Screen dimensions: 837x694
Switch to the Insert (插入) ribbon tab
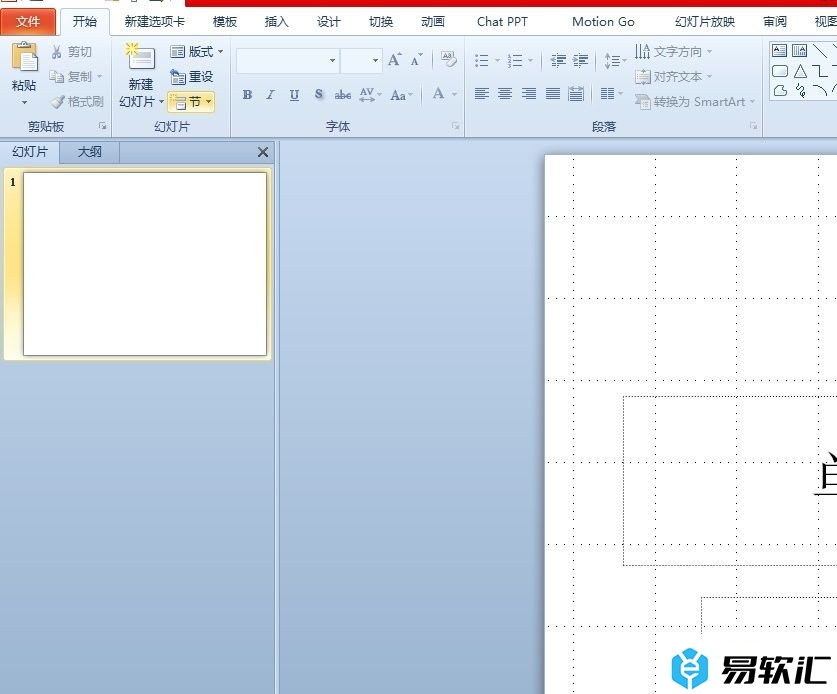[276, 22]
